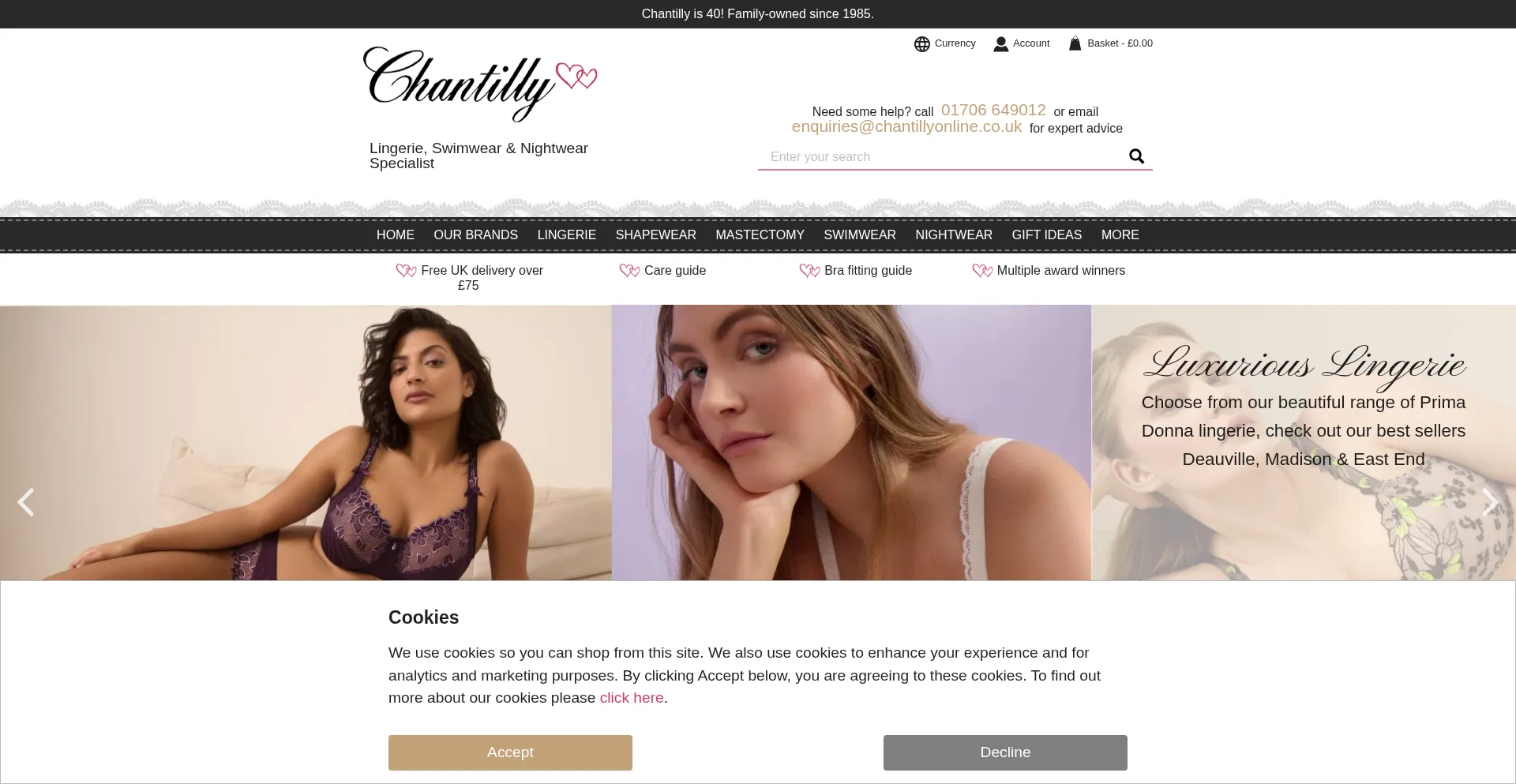Open the Account person icon
The width and height of the screenshot is (1516, 784).
coord(1000,44)
